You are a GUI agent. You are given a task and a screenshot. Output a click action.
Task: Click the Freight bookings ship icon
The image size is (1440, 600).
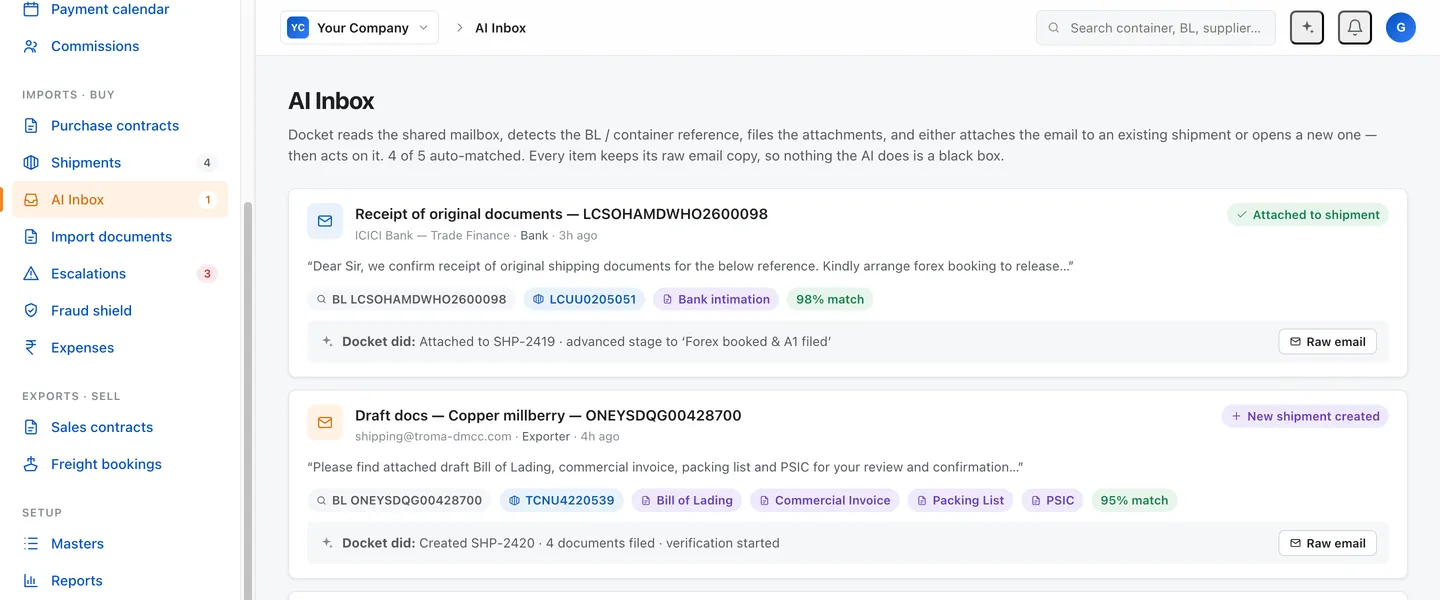[x=31, y=464]
